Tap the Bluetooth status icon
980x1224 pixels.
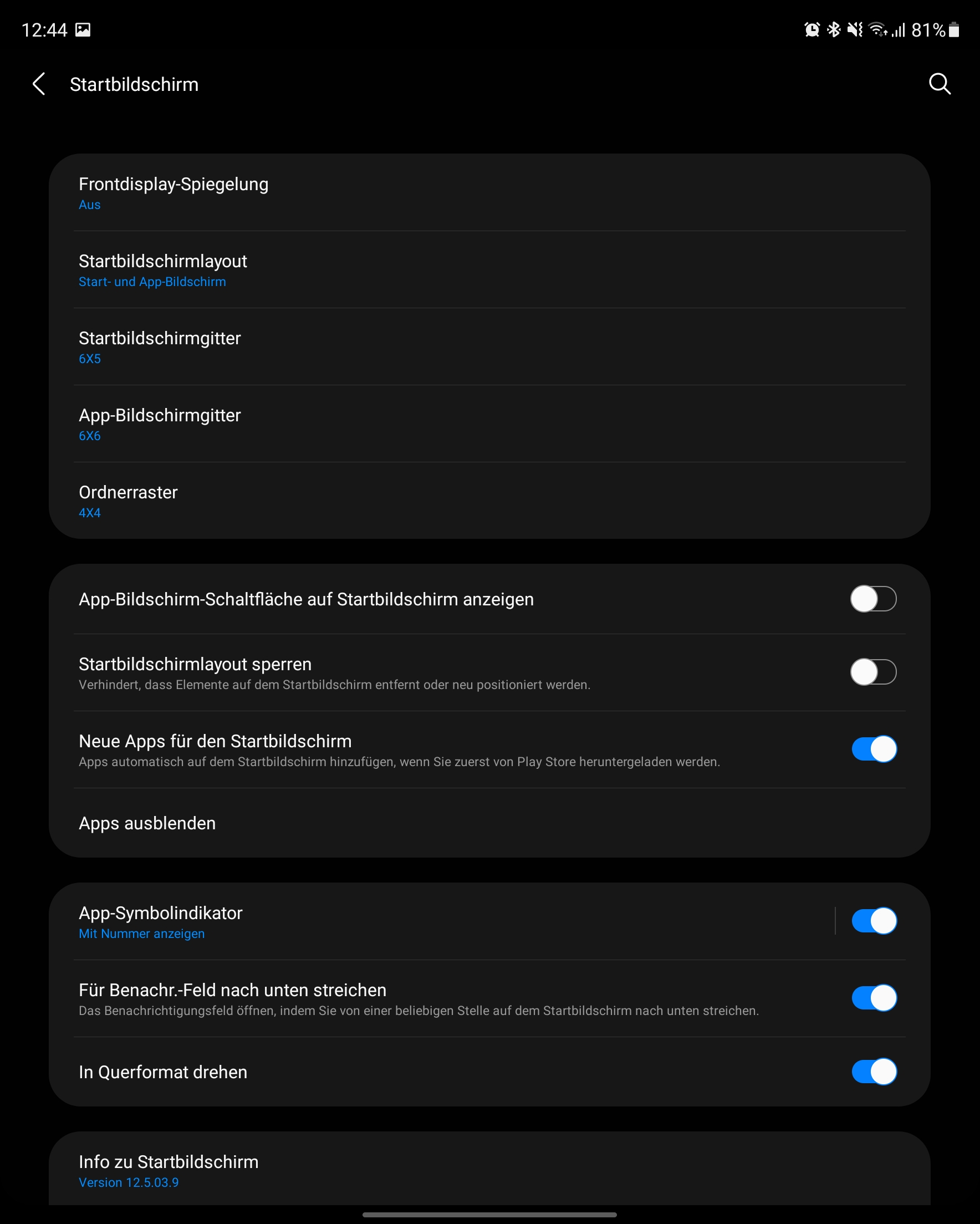click(834, 29)
